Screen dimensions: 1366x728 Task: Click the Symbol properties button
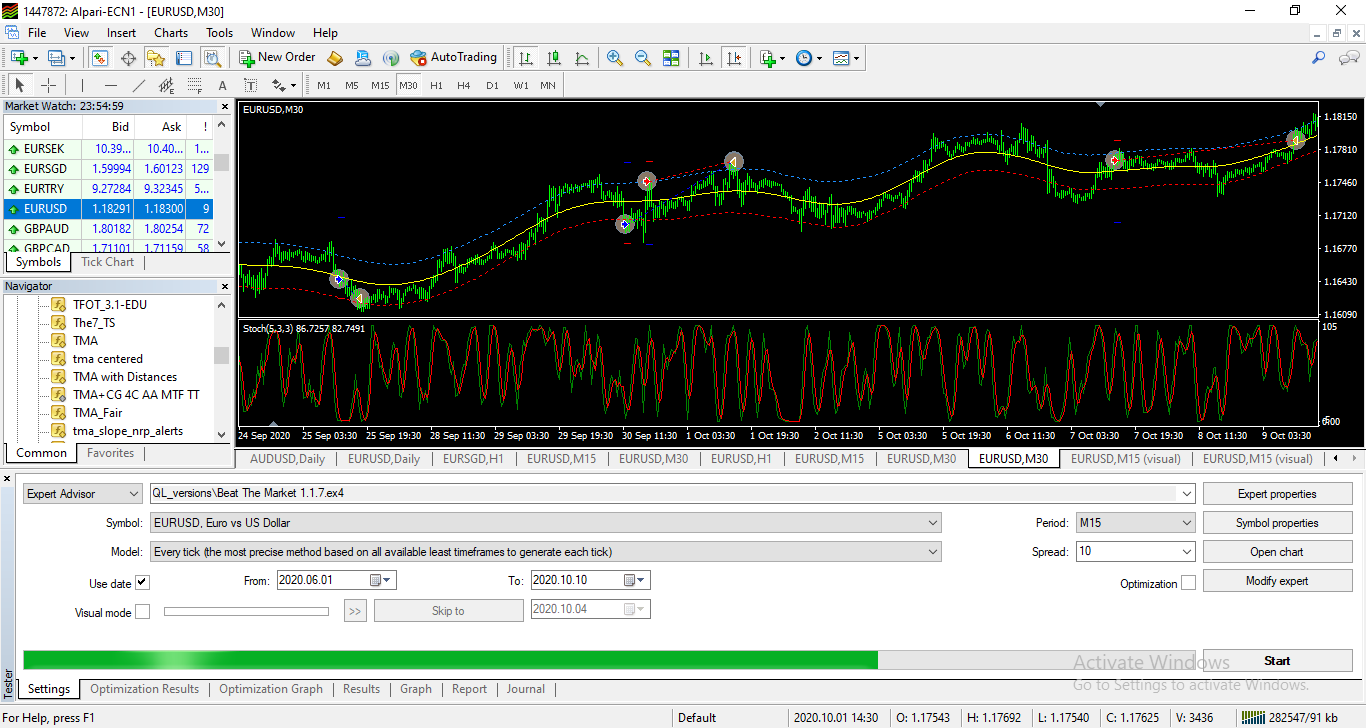pyautogui.click(x=1277, y=523)
